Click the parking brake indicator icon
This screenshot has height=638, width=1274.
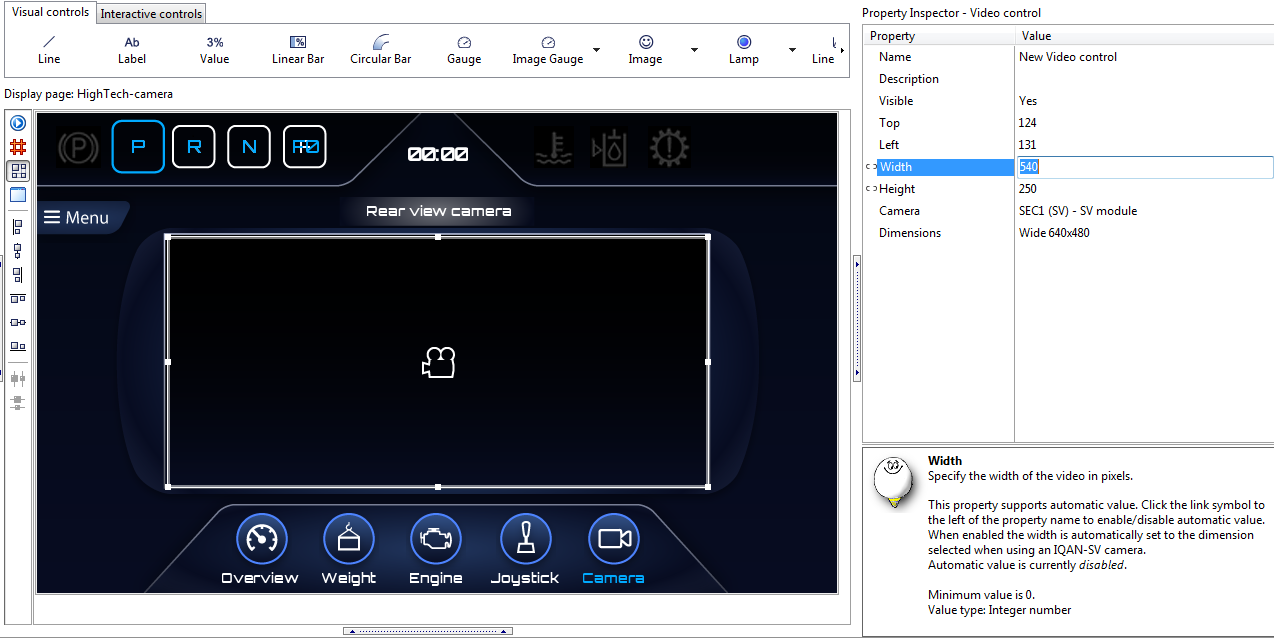pyautogui.click(x=78, y=148)
